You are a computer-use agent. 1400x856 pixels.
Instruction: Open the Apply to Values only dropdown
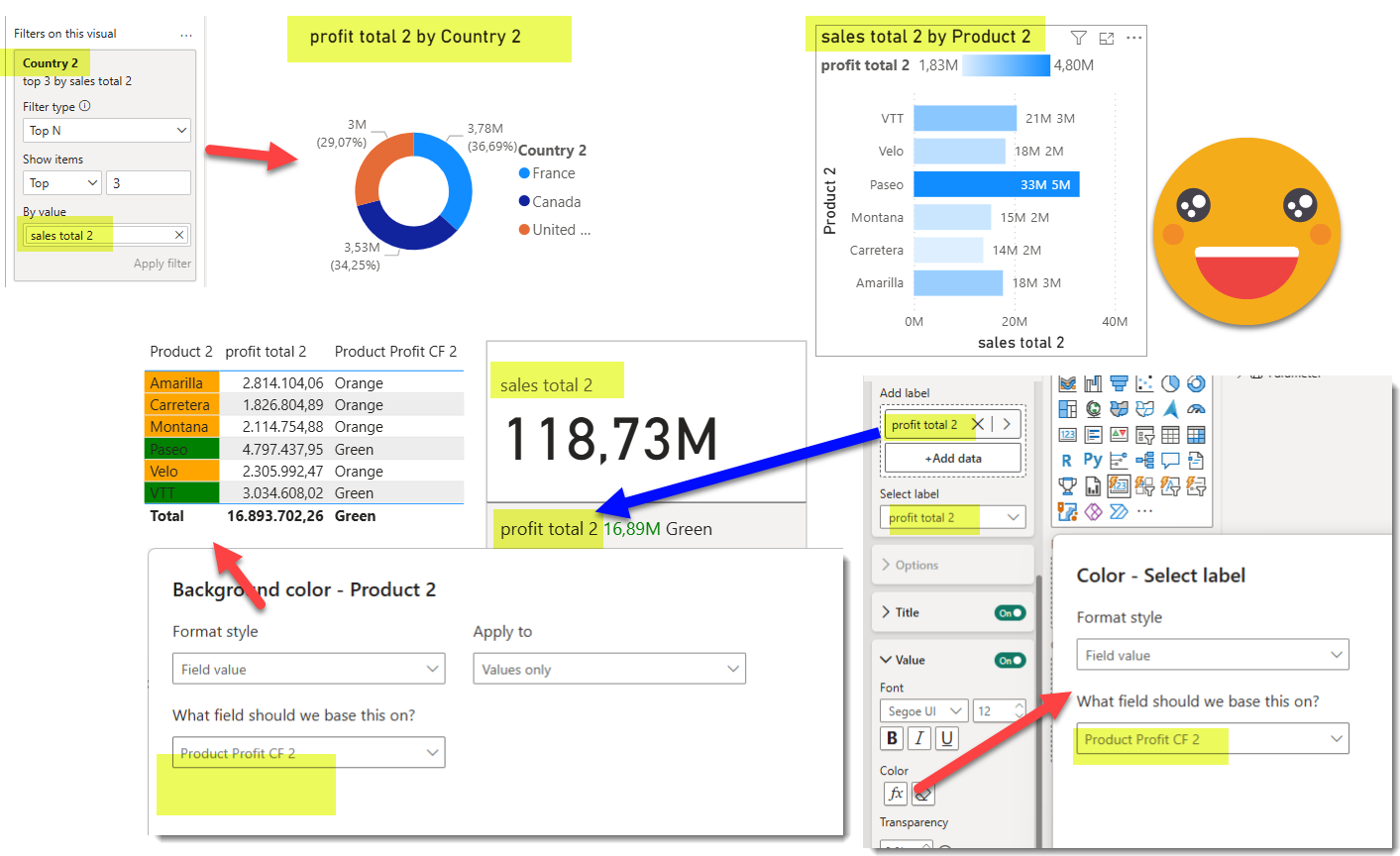click(608, 670)
